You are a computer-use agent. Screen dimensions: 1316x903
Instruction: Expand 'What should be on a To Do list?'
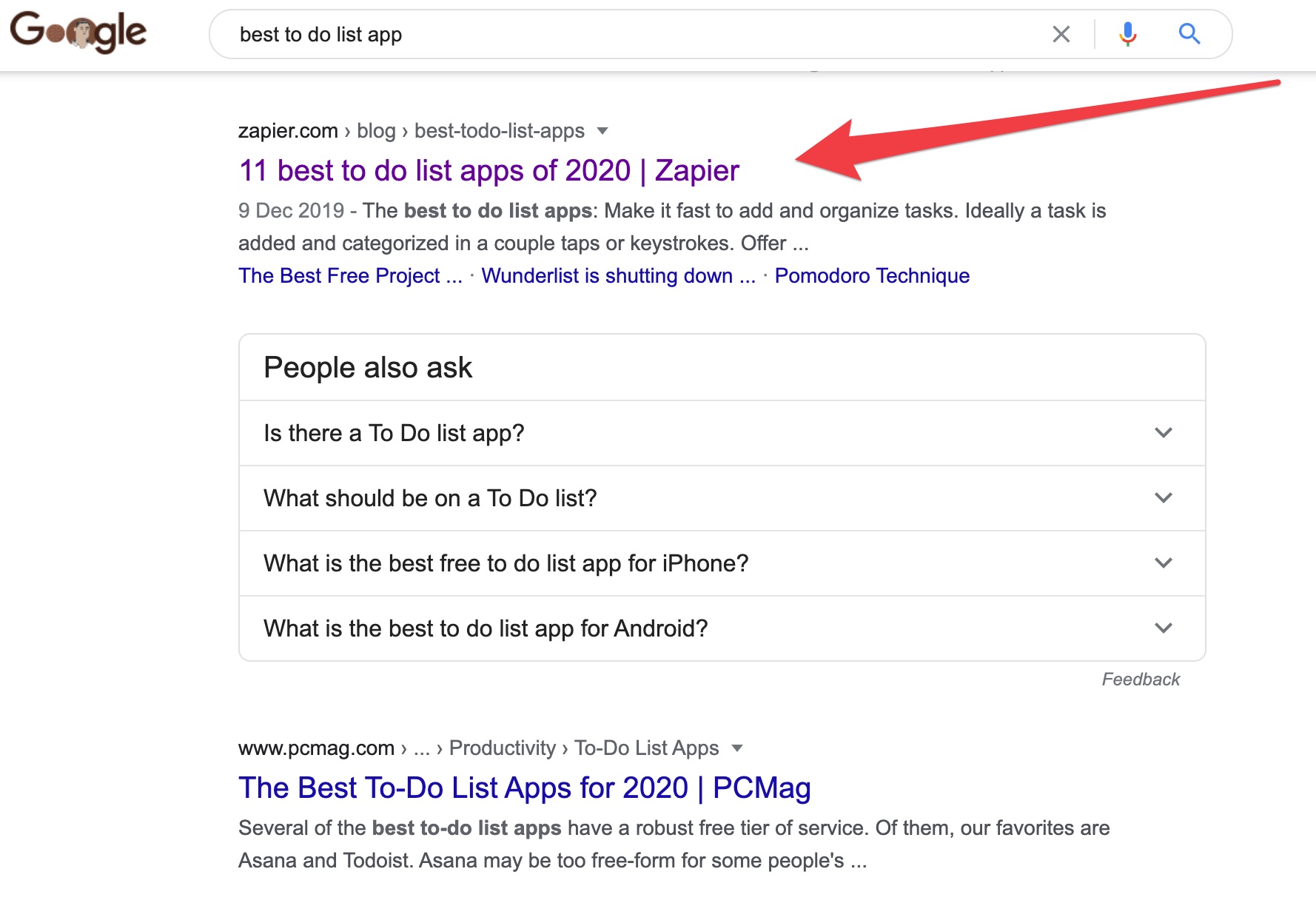pos(722,498)
